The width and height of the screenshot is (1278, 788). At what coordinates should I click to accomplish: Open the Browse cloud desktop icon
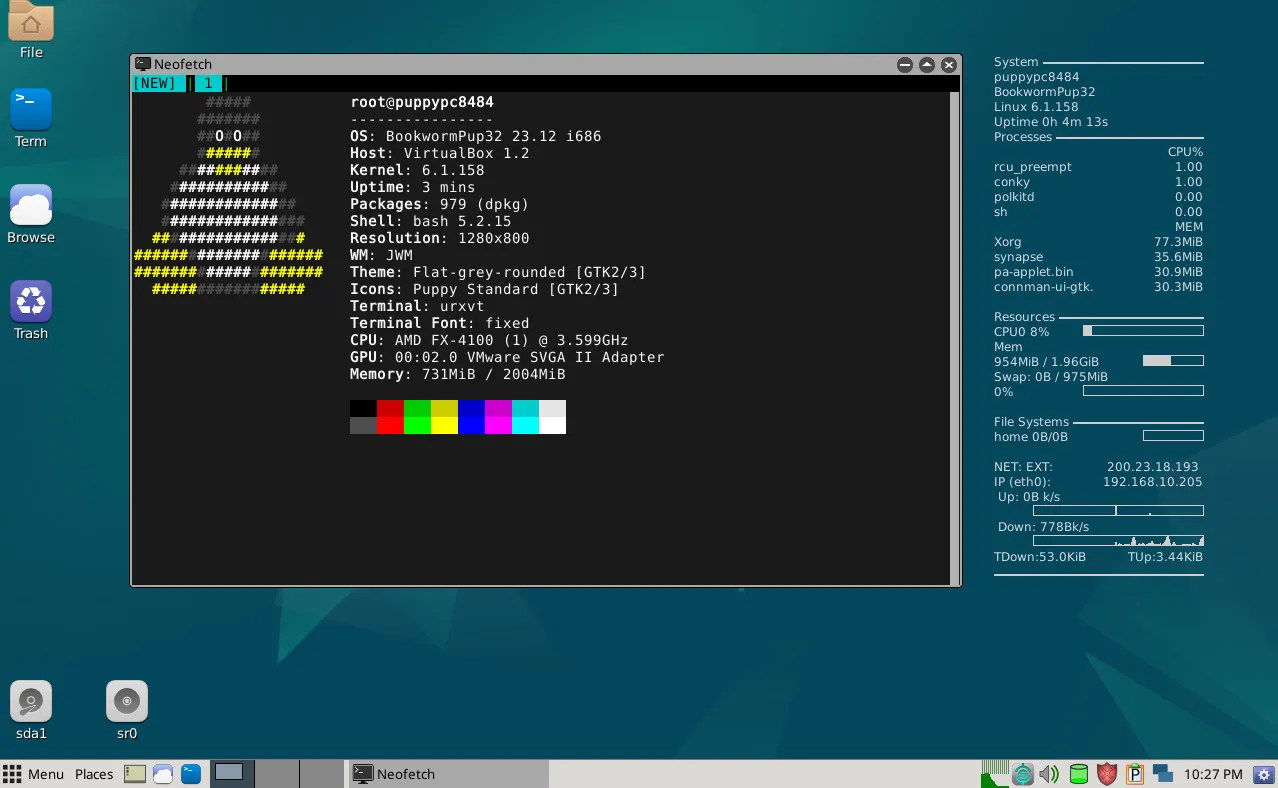(x=31, y=205)
